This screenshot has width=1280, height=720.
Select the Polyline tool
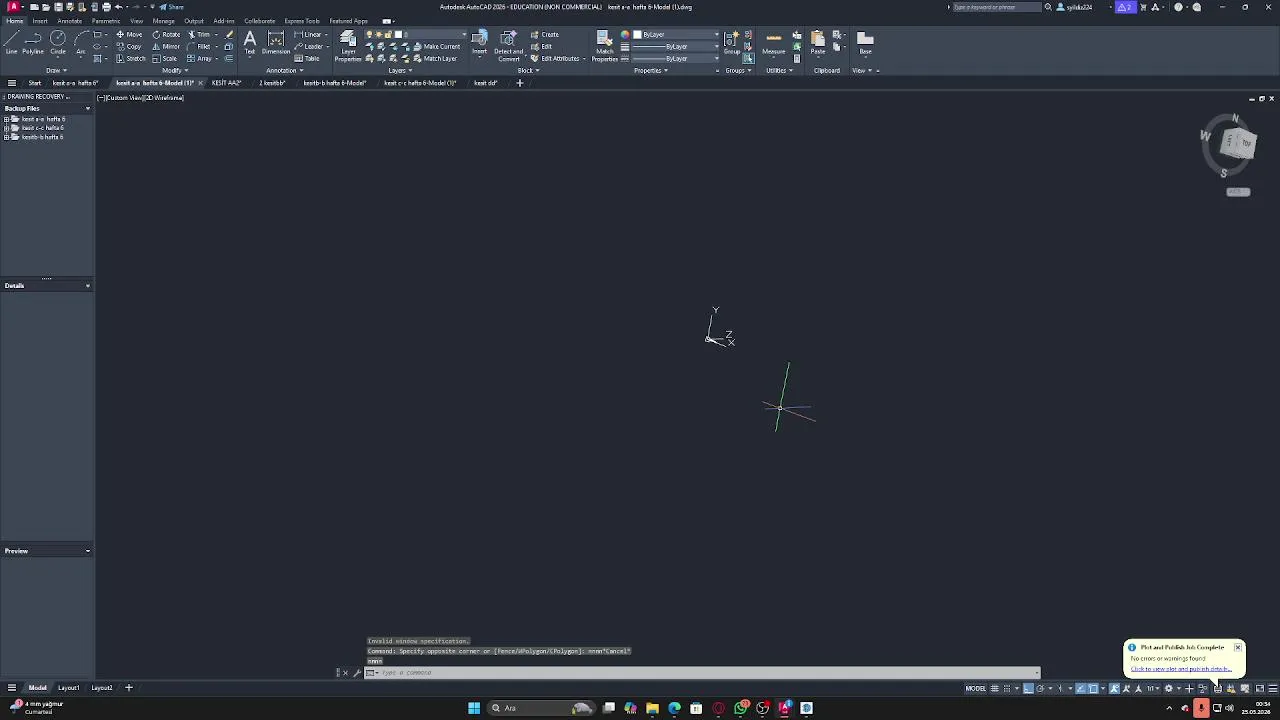pyautogui.click(x=33, y=42)
